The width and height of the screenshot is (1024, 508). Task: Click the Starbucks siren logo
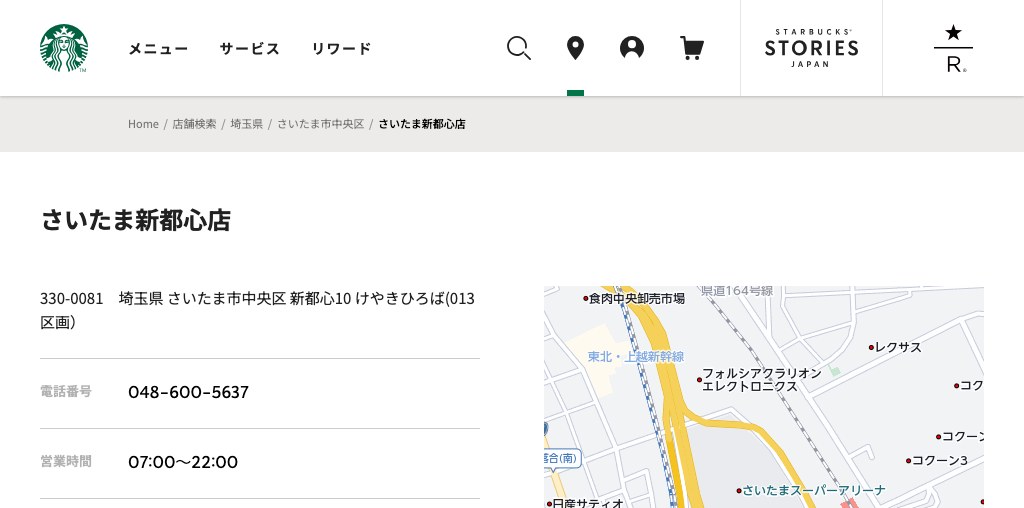point(63,48)
